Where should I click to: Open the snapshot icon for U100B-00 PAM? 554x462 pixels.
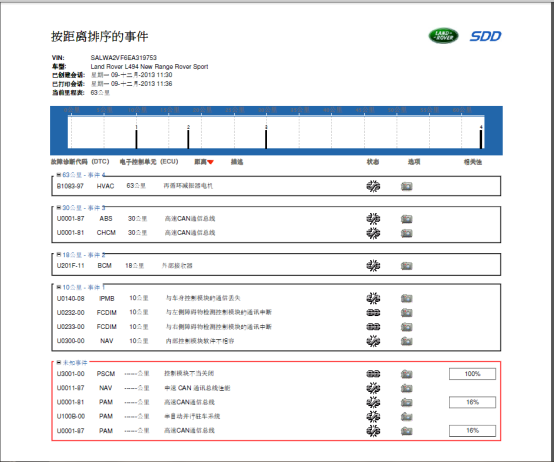tap(407, 417)
